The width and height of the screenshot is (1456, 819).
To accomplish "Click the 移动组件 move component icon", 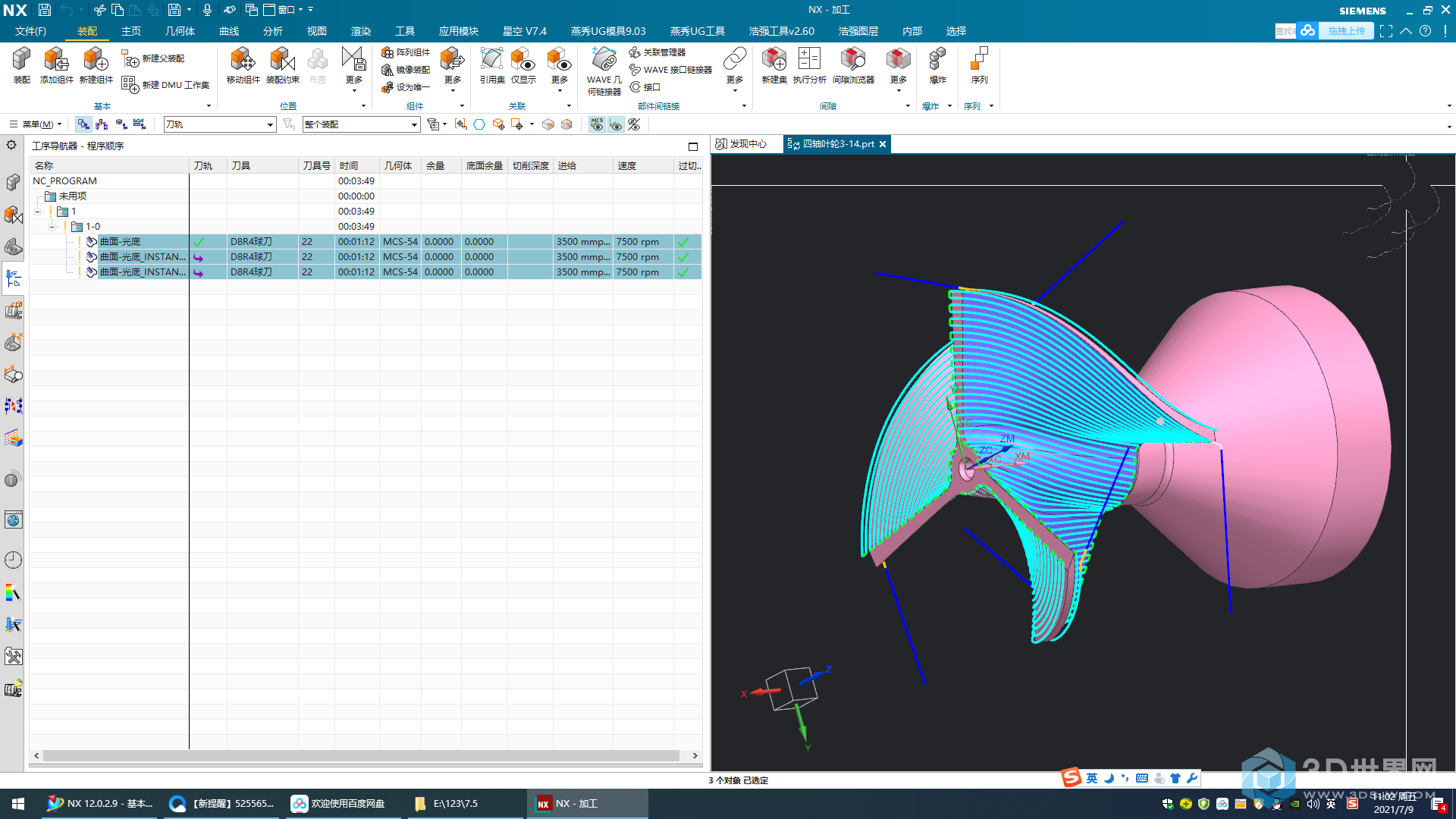I will (243, 66).
